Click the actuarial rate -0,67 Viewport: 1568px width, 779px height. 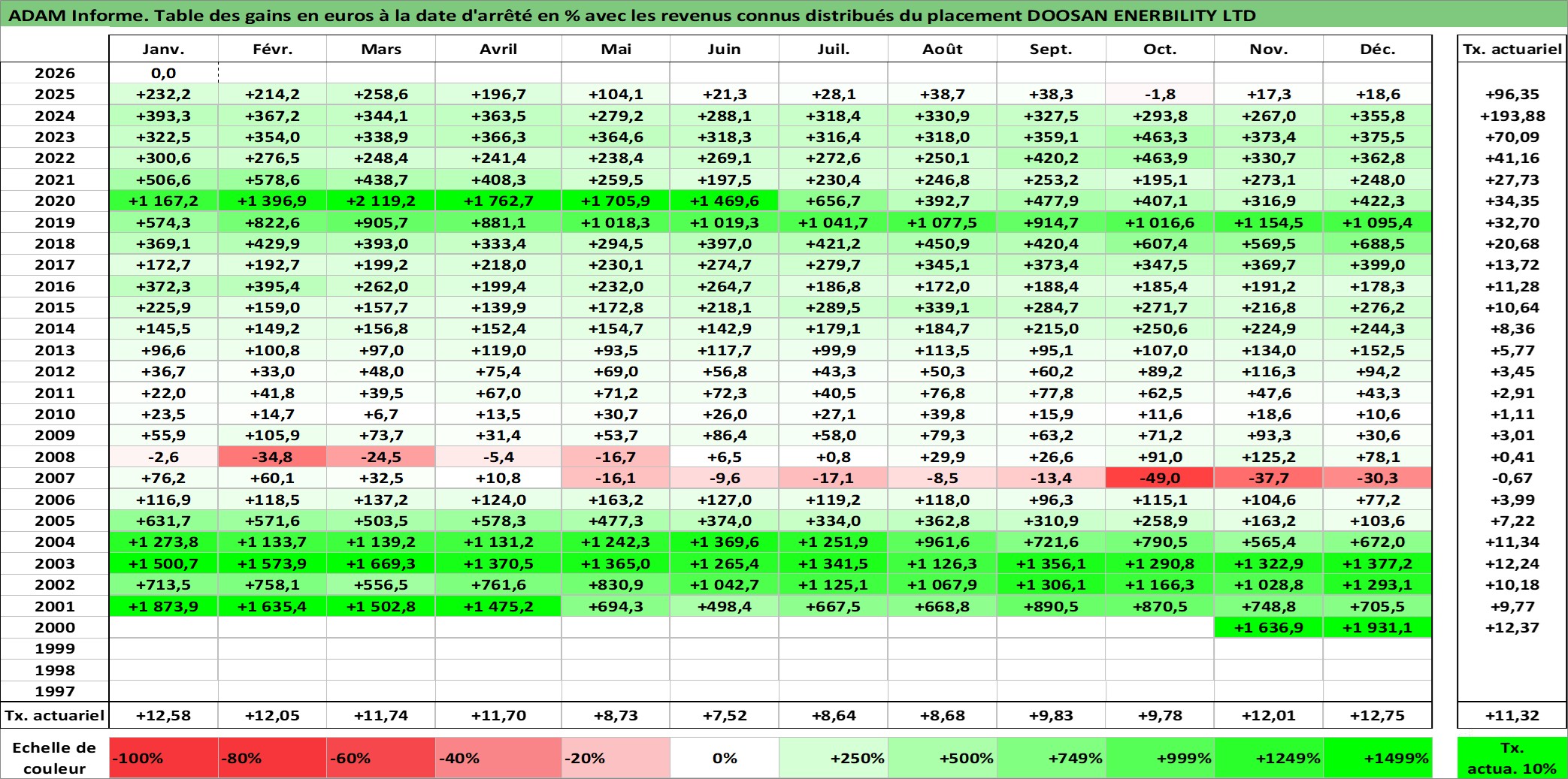(1512, 478)
